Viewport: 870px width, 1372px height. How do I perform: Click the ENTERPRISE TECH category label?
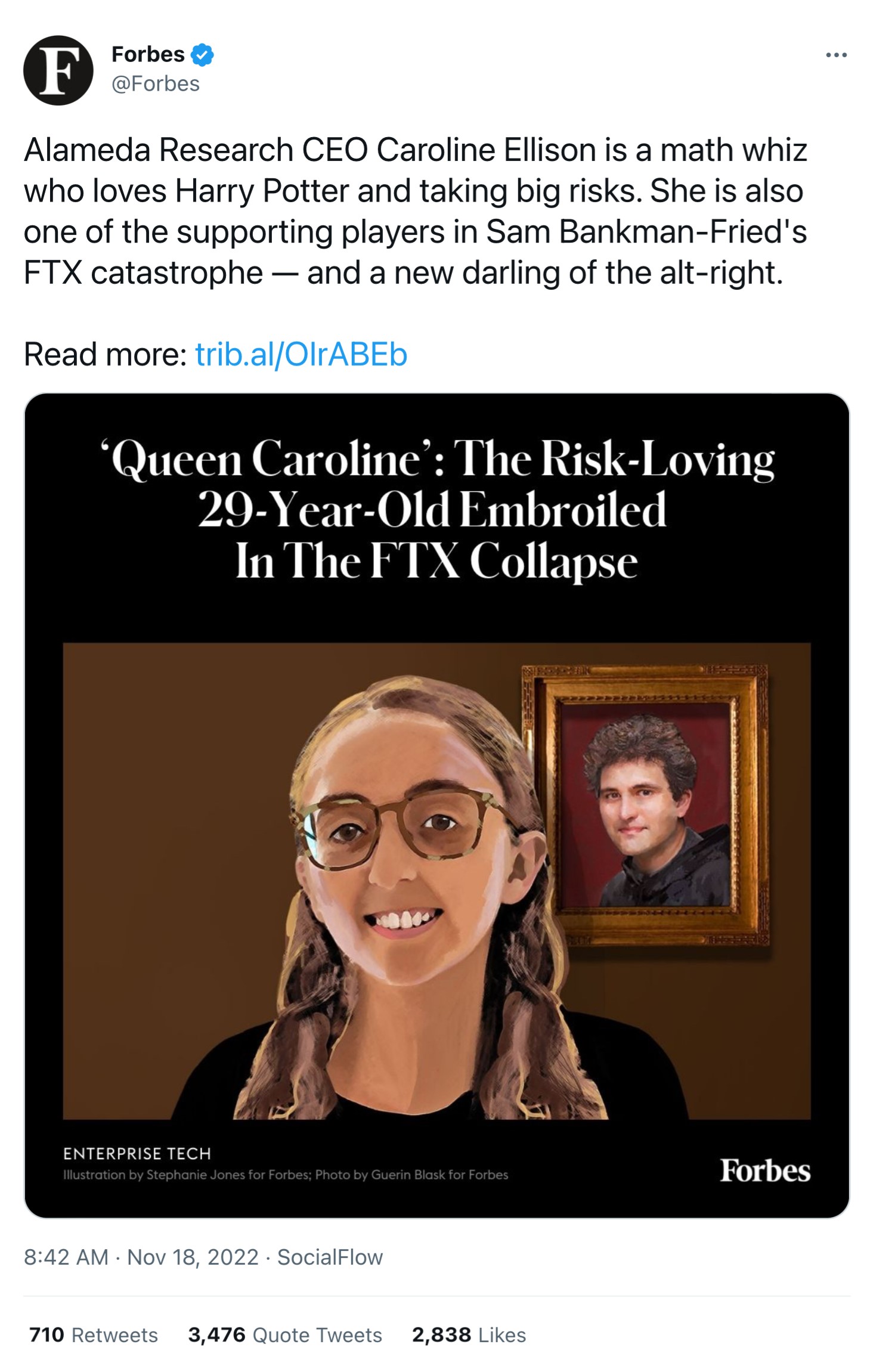pos(137,1154)
